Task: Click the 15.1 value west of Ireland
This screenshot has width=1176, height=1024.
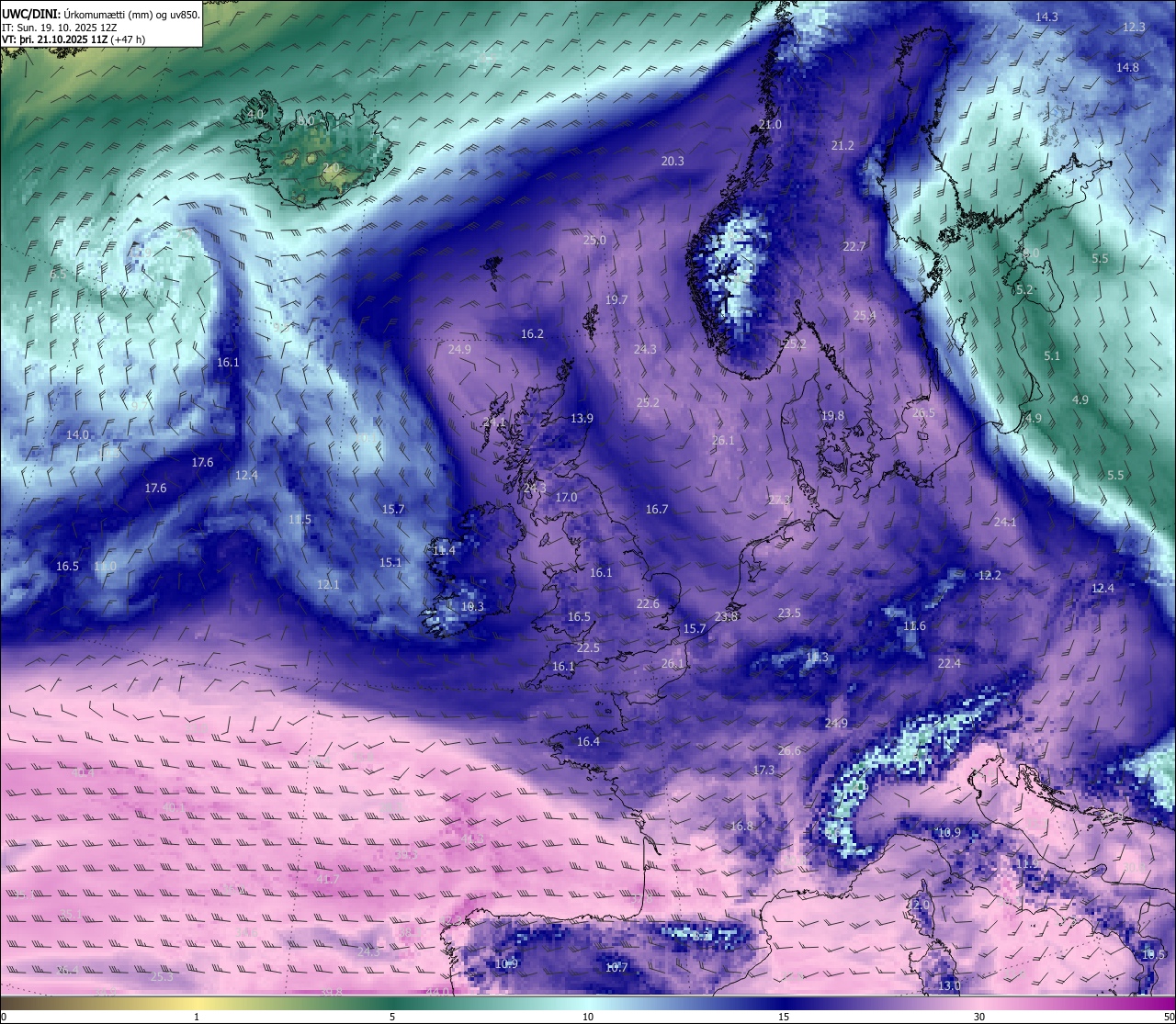Action: [390, 563]
